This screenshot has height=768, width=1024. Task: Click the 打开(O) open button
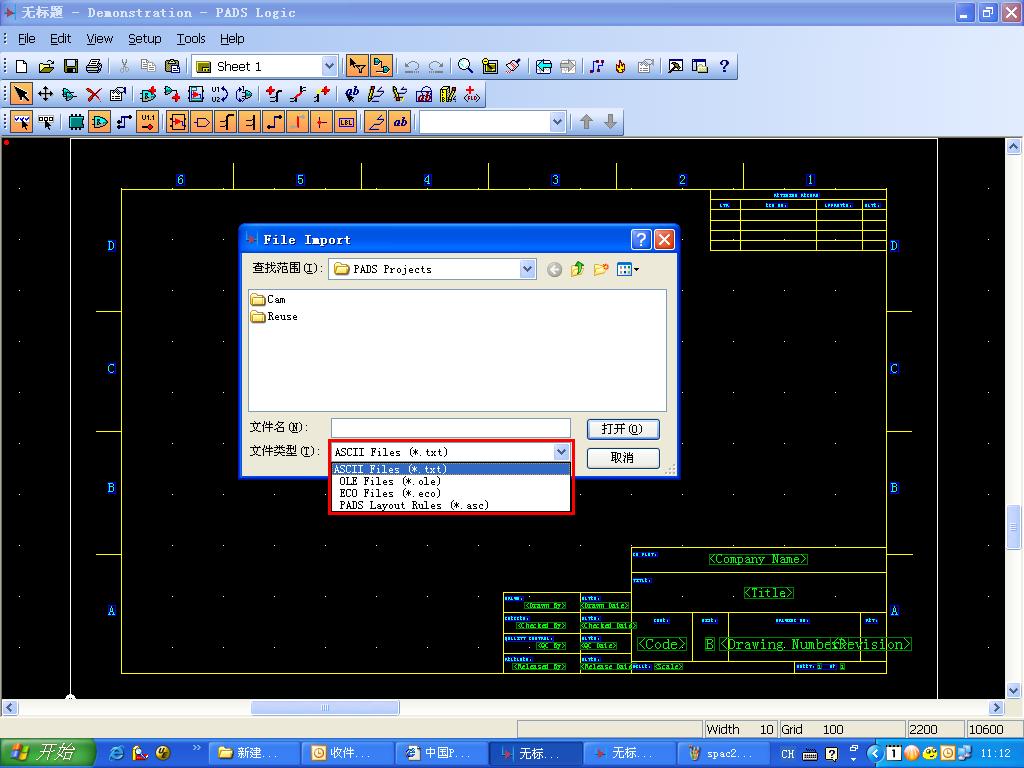[x=622, y=429]
